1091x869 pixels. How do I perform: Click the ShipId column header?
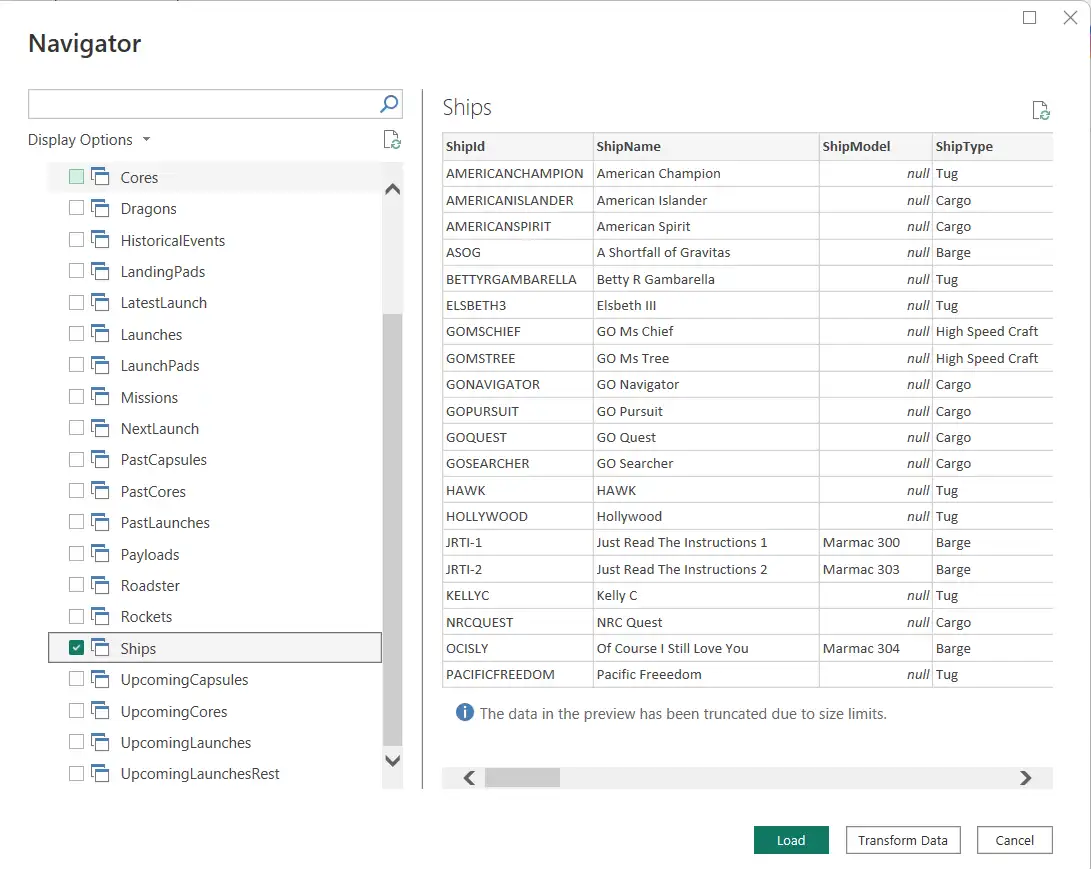click(x=518, y=147)
